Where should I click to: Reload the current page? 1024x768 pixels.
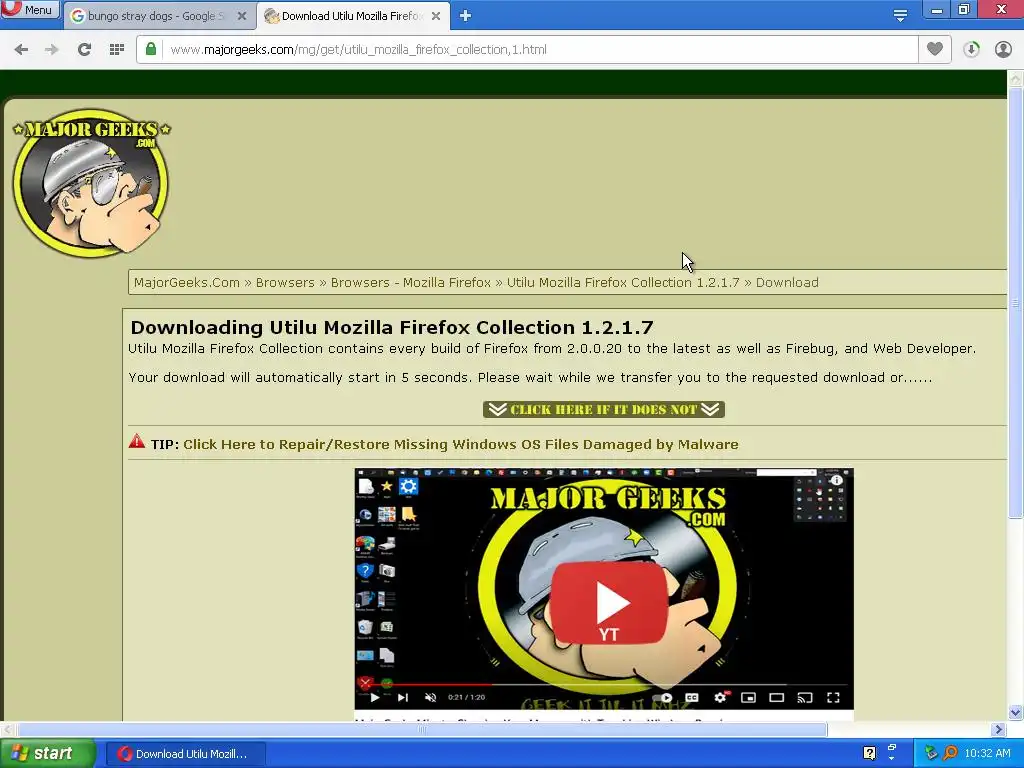click(84, 50)
